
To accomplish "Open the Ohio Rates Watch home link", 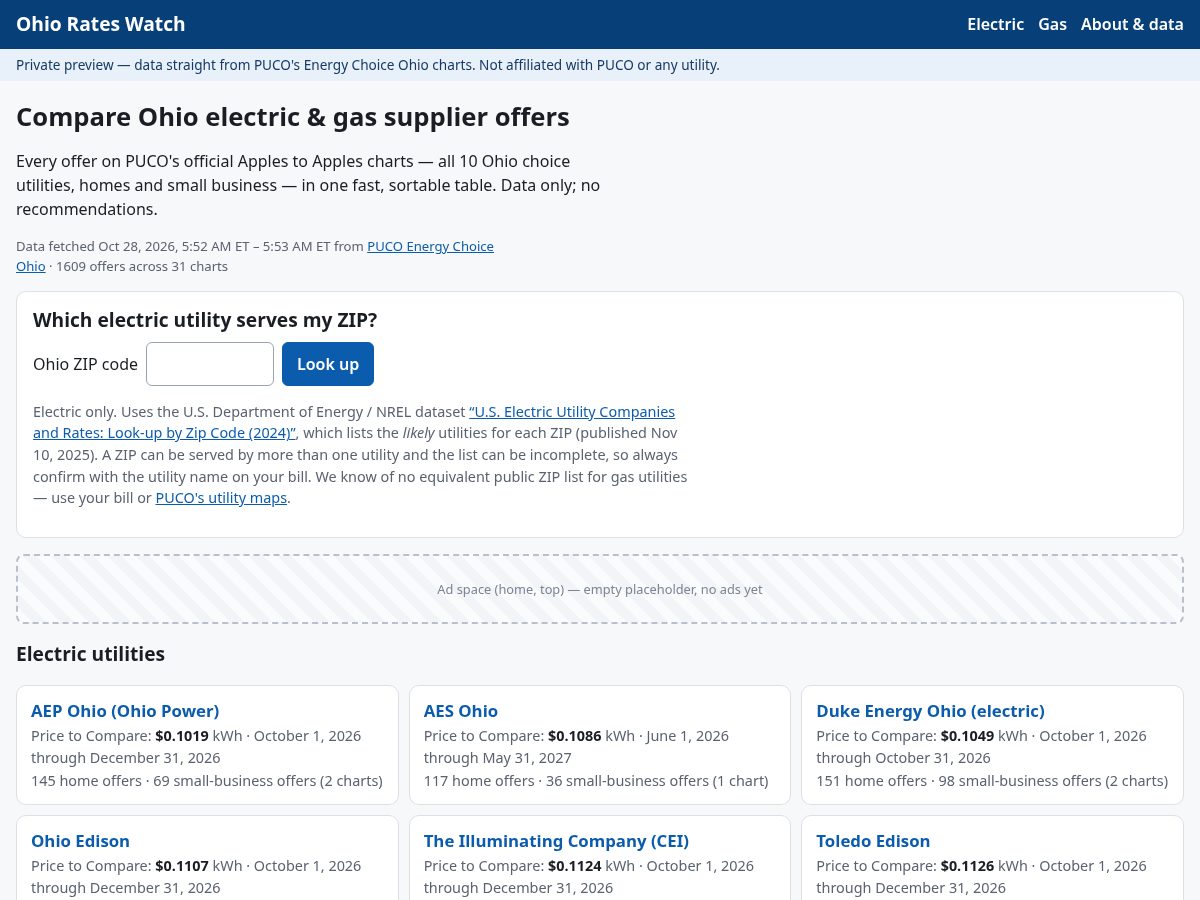I will pyautogui.click(x=100, y=24).
